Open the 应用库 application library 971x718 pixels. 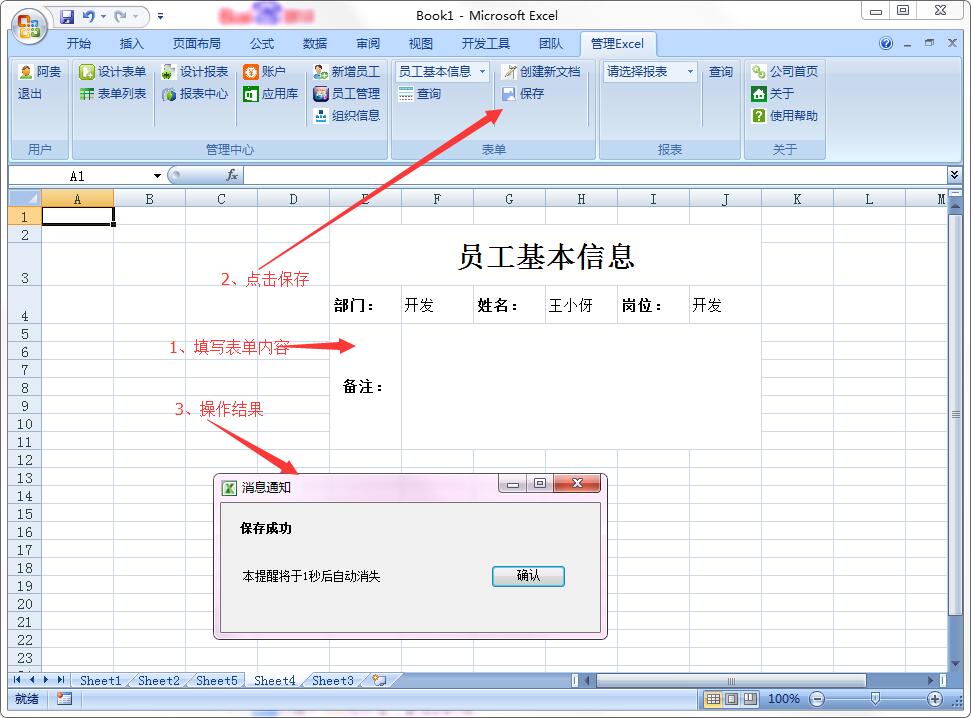pos(271,94)
